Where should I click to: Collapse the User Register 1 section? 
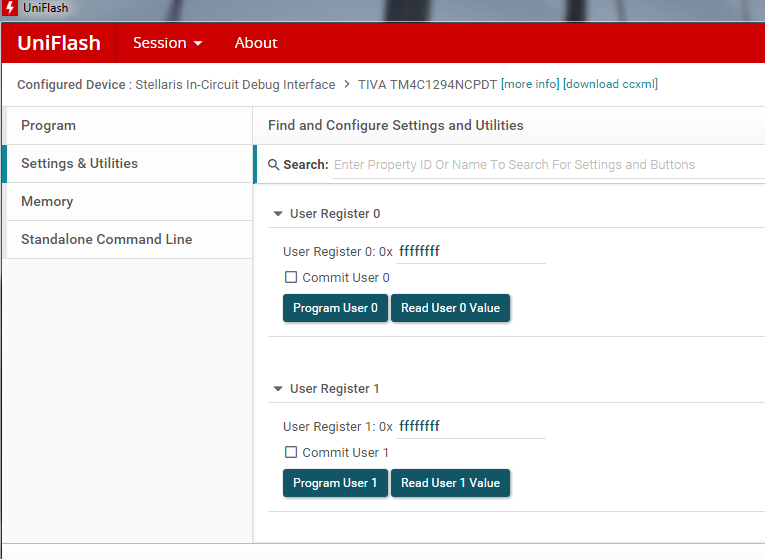[278, 389]
